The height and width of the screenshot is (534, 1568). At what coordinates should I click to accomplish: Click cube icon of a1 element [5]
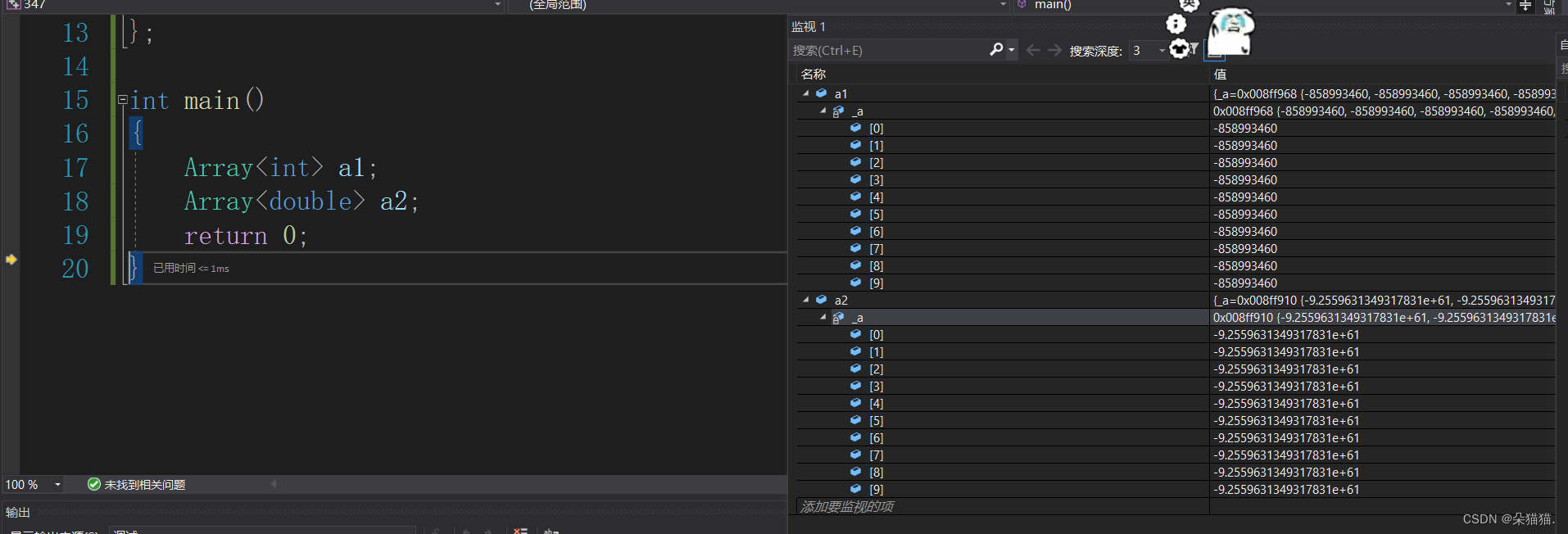pos(856,214)
